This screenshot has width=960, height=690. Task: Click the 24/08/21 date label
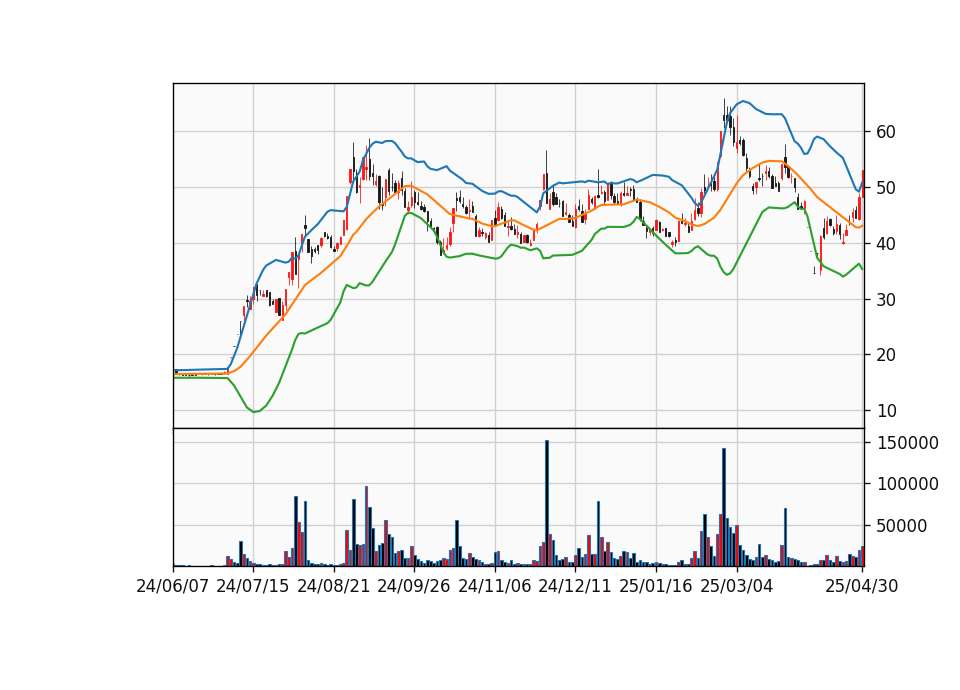pyautogui.click(x=334, y=587)
